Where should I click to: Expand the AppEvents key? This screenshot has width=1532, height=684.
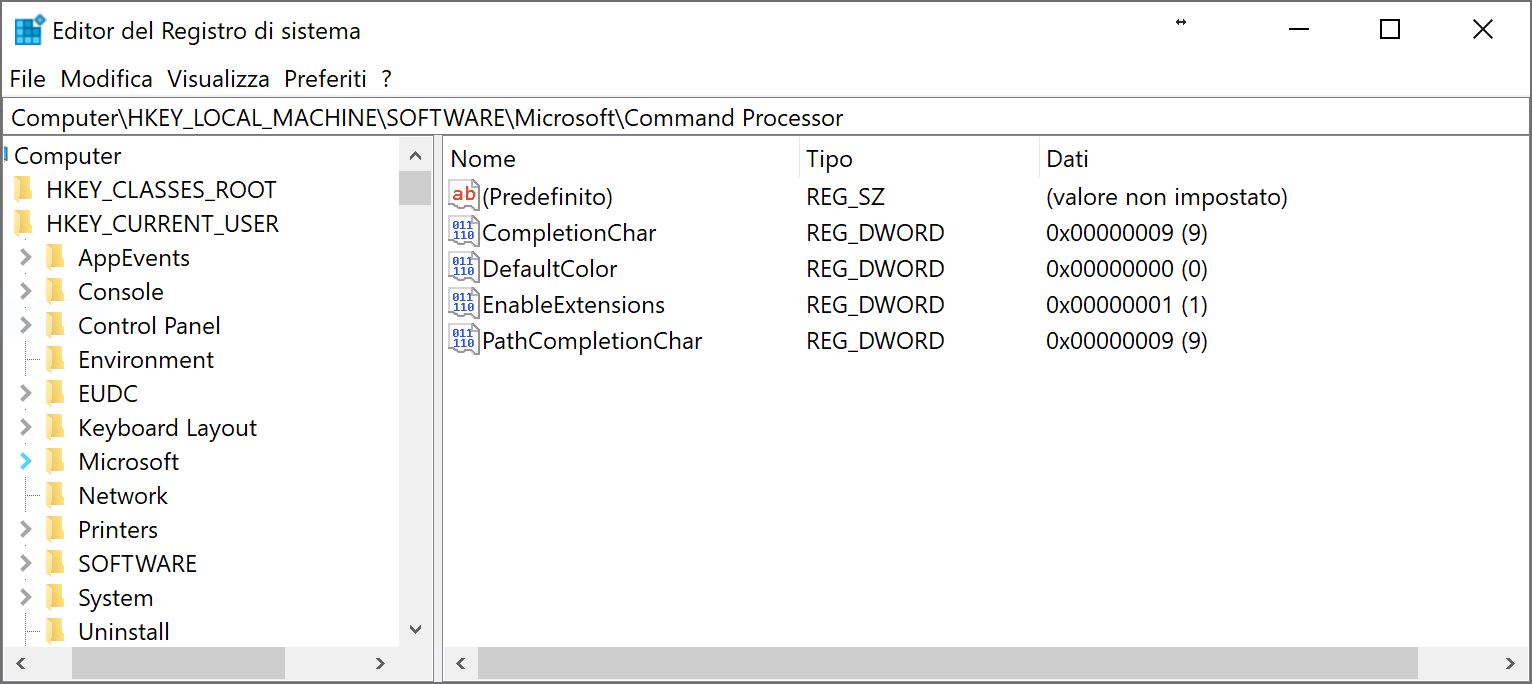[26, 258]
